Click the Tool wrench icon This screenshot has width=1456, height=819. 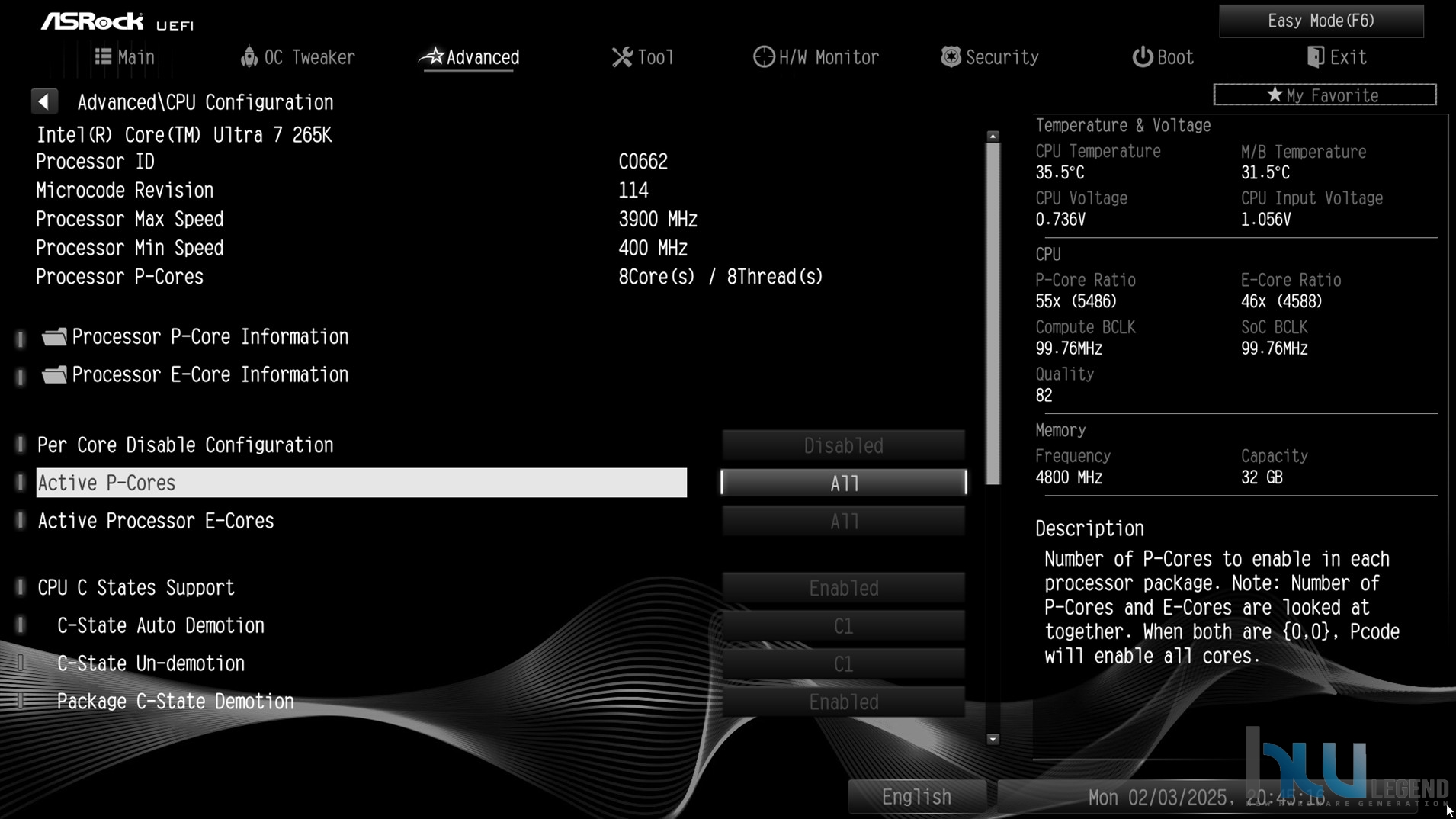[622, 57]
